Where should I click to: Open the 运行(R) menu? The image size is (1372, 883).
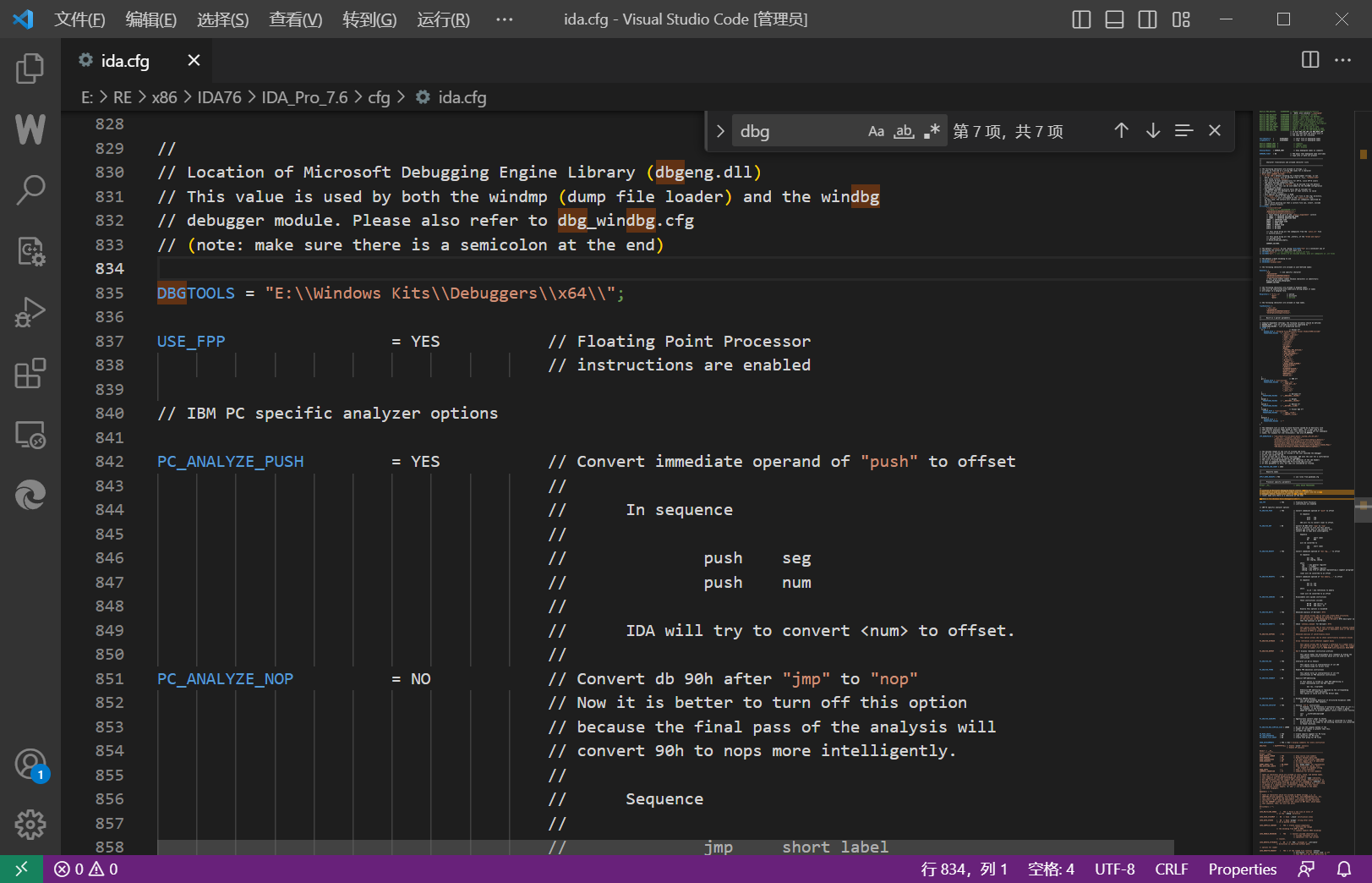pos(443,19)
